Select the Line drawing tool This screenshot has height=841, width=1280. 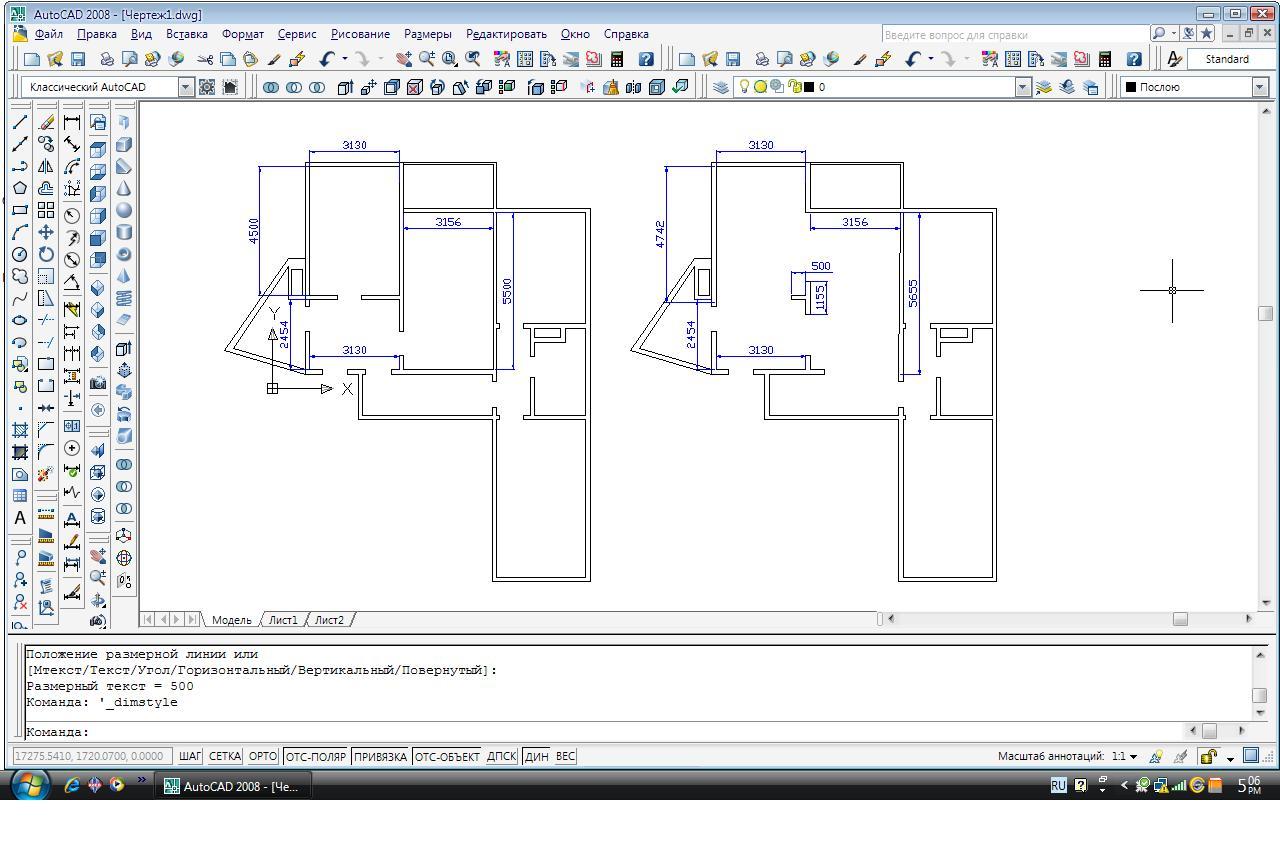(19, 123)
